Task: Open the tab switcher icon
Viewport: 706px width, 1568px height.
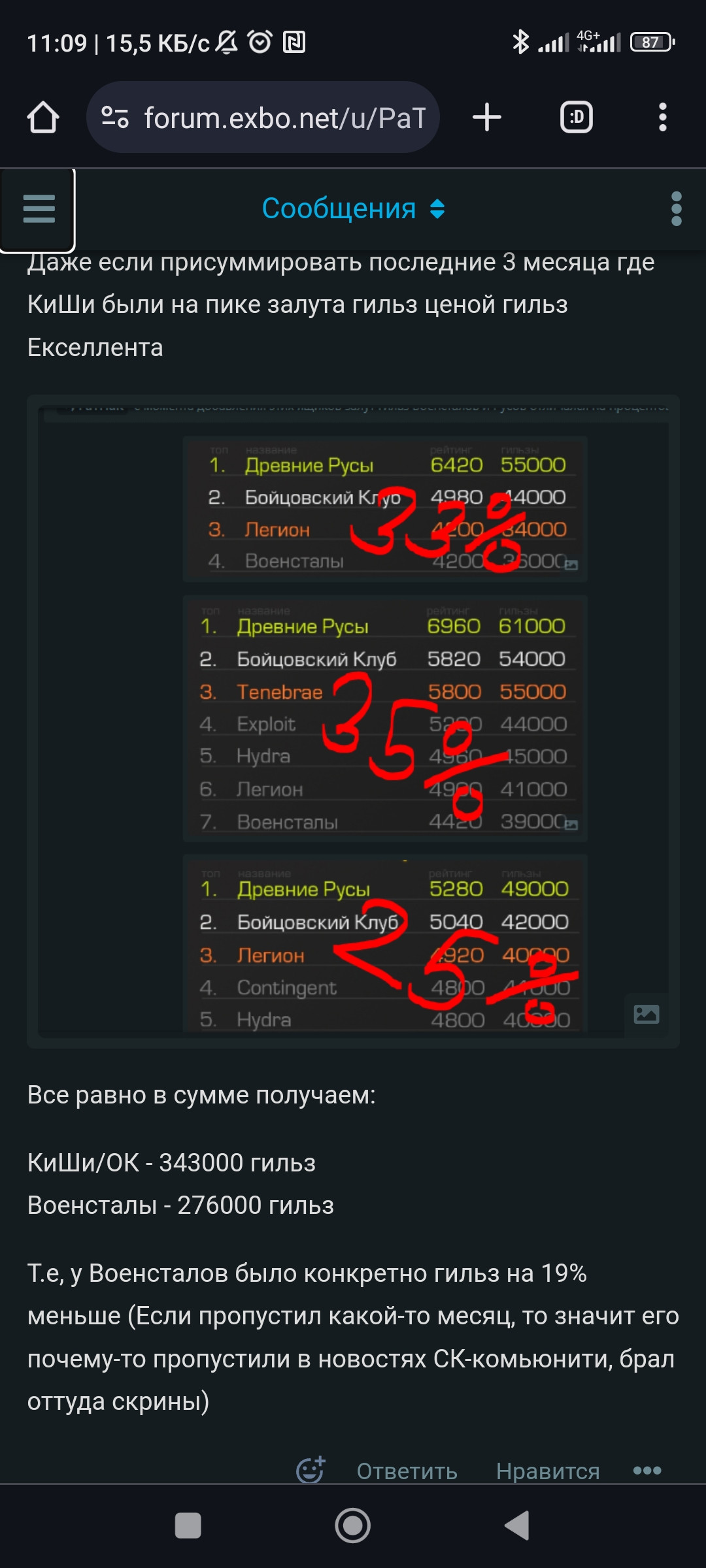Action: pyautogui.click(x=577, y=118)
